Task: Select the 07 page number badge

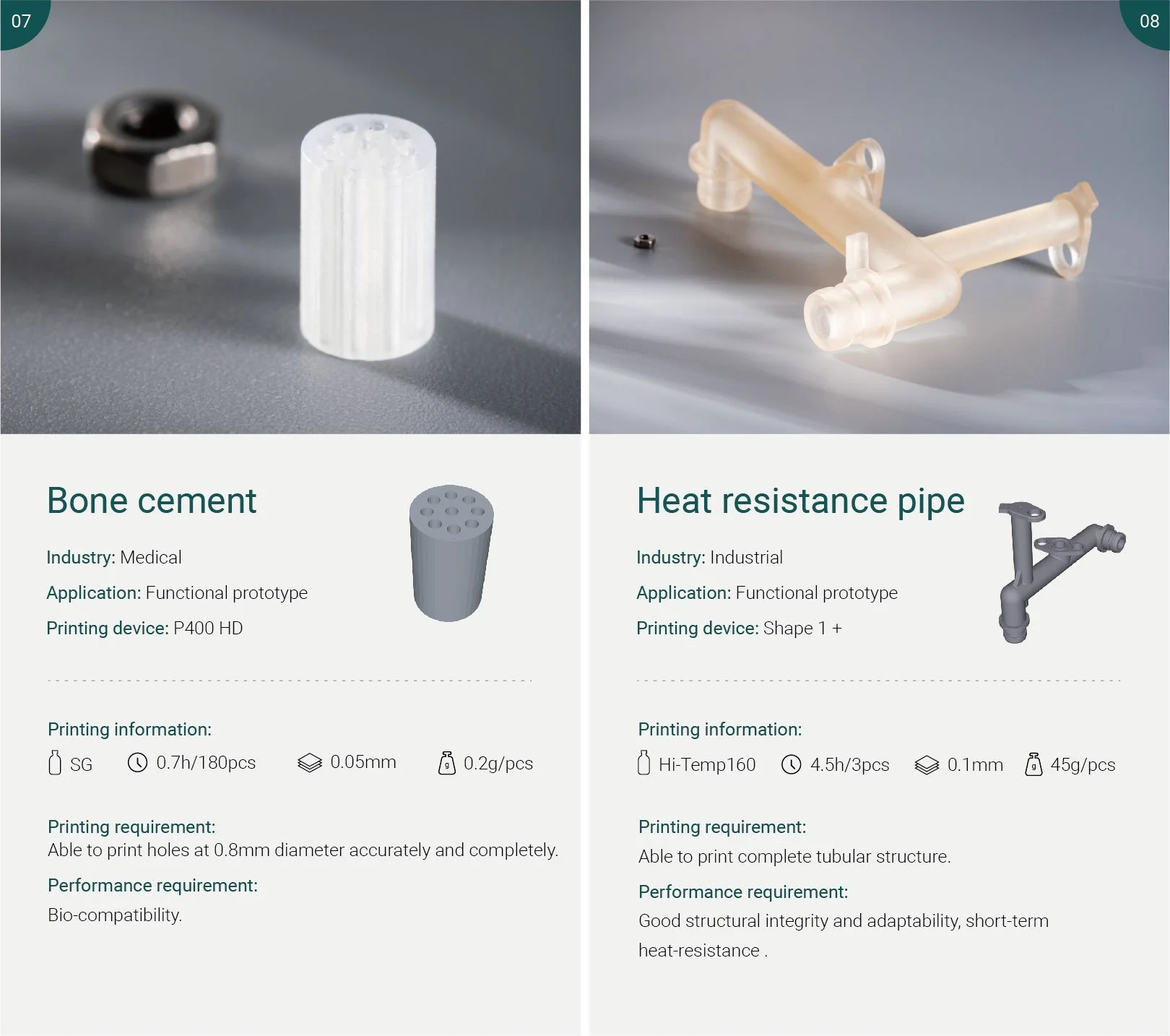Action: pyautogui.click(x=22, y=21)
